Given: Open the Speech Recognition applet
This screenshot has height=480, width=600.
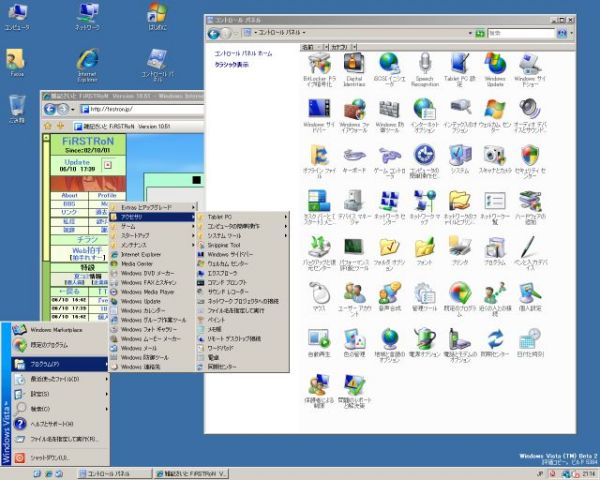Looking at the screenshot, I should coord(426,69).
